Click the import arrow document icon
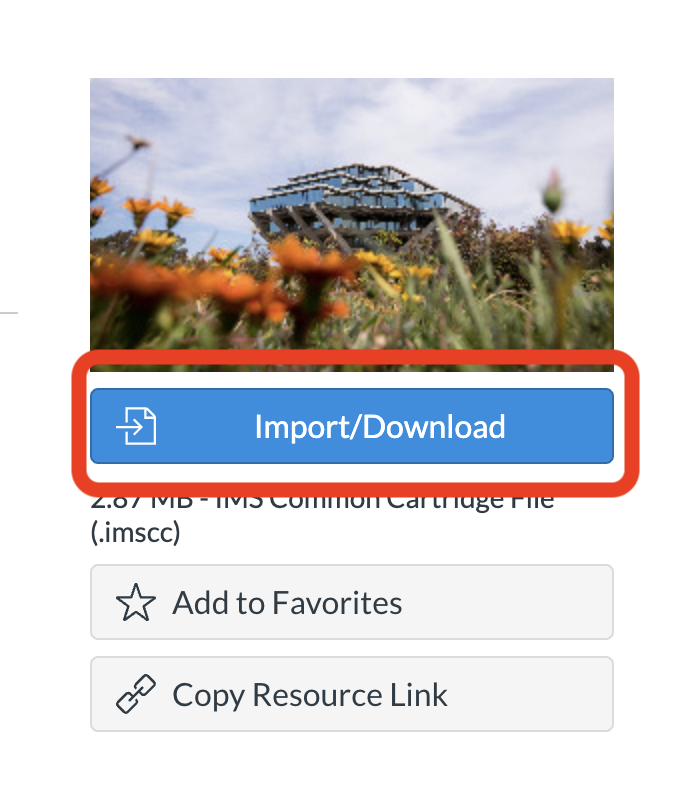This screenshot has width=678, height=800. click(136, 426)
